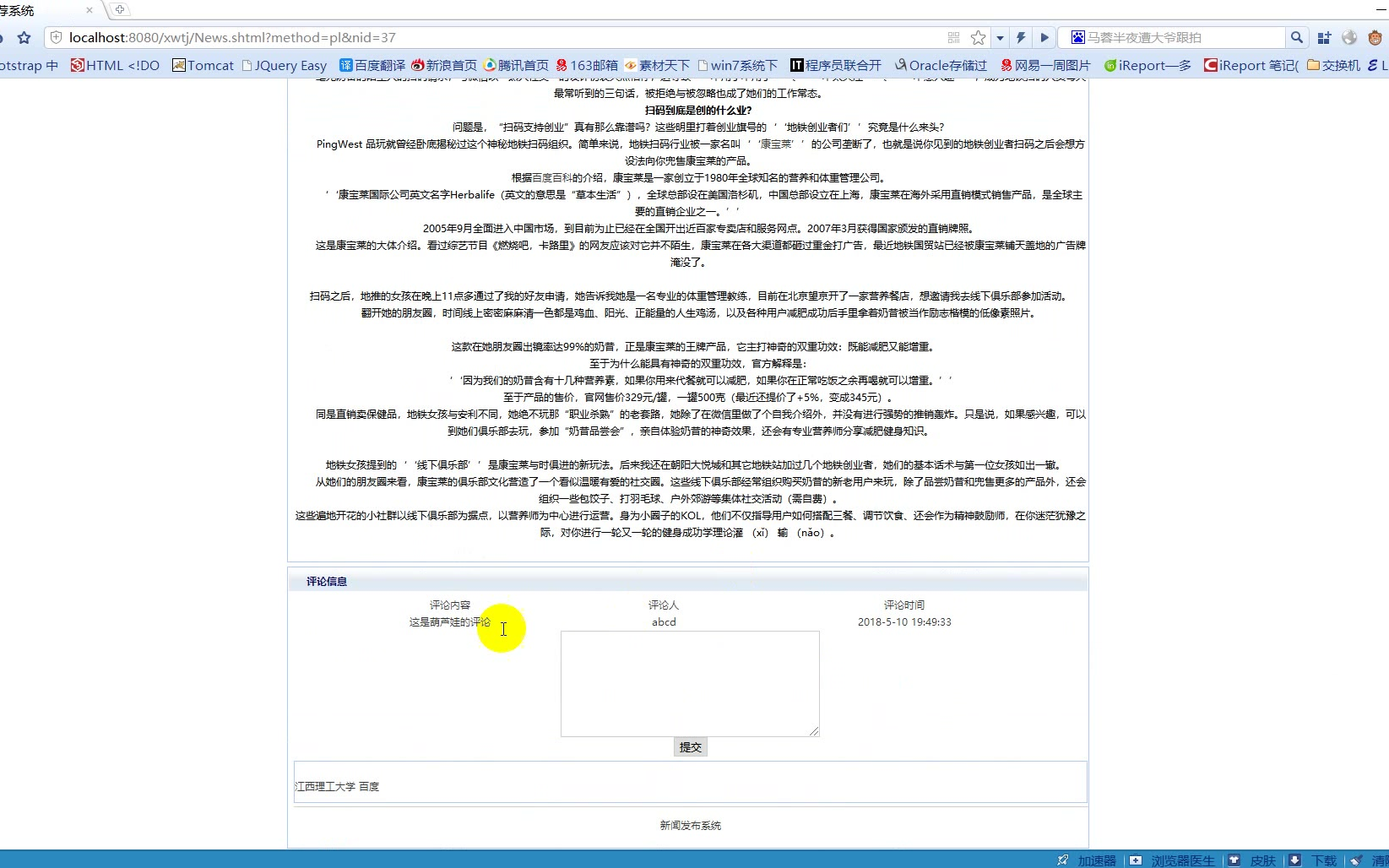Open the 素材天下 bookmark
This screenshot has width=1389, height=868.
(x=658, y=65)
